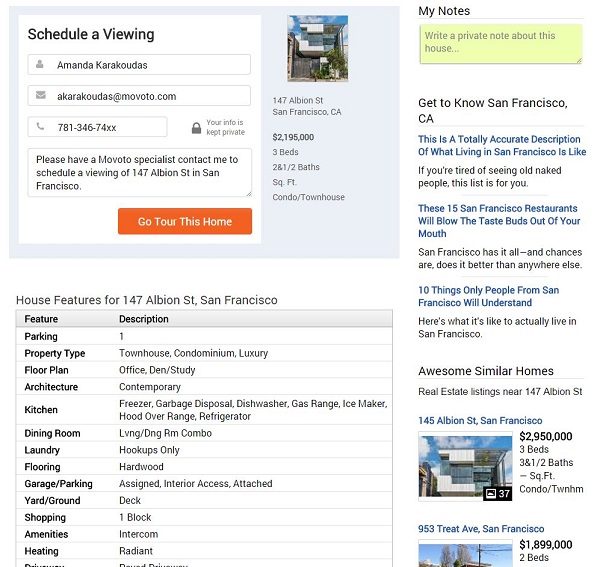Screen dimensions: 600x567
Task: Click the Amanda Karakoudas name field
Action: click(x=139, y=65)
